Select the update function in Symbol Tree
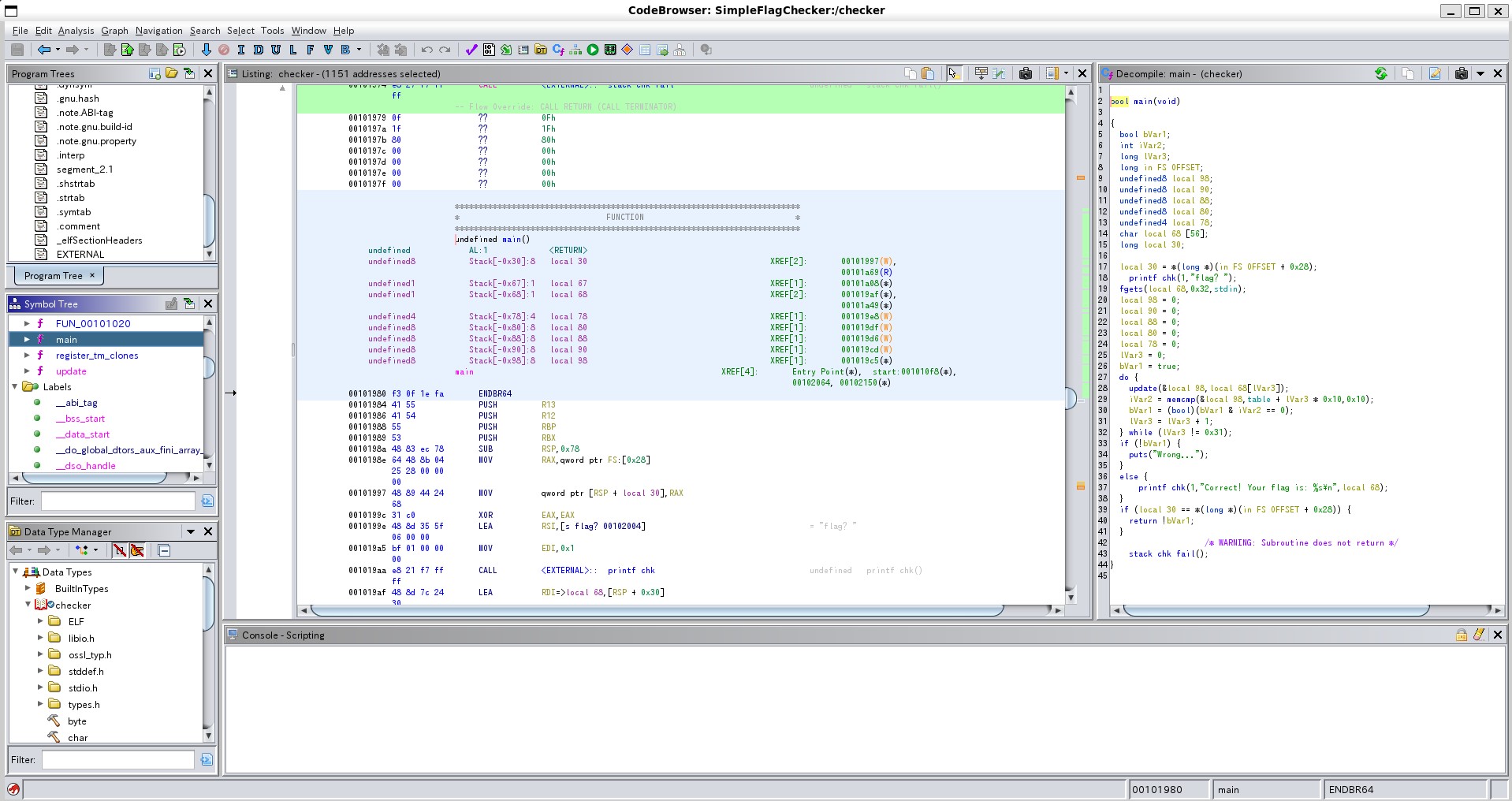This screenshot has width=1512, height=801. tap(71, 371)
